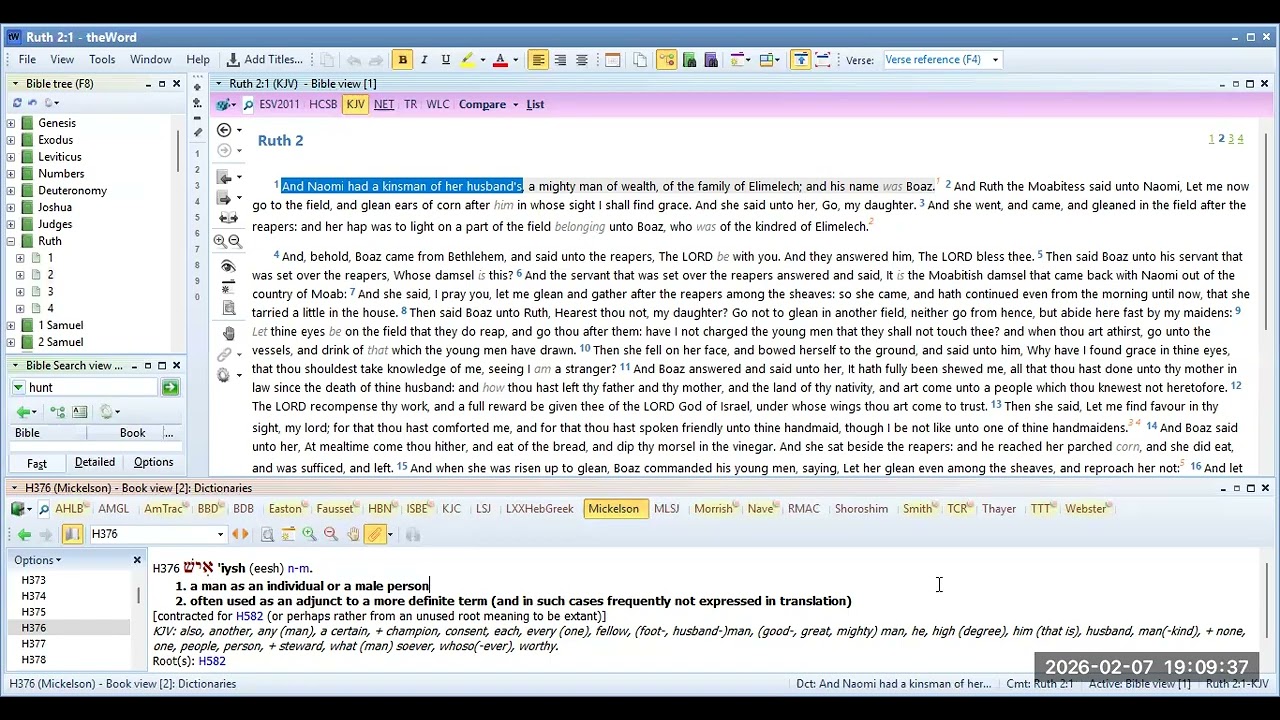Collapse the Ruth book node

[11, 241]
